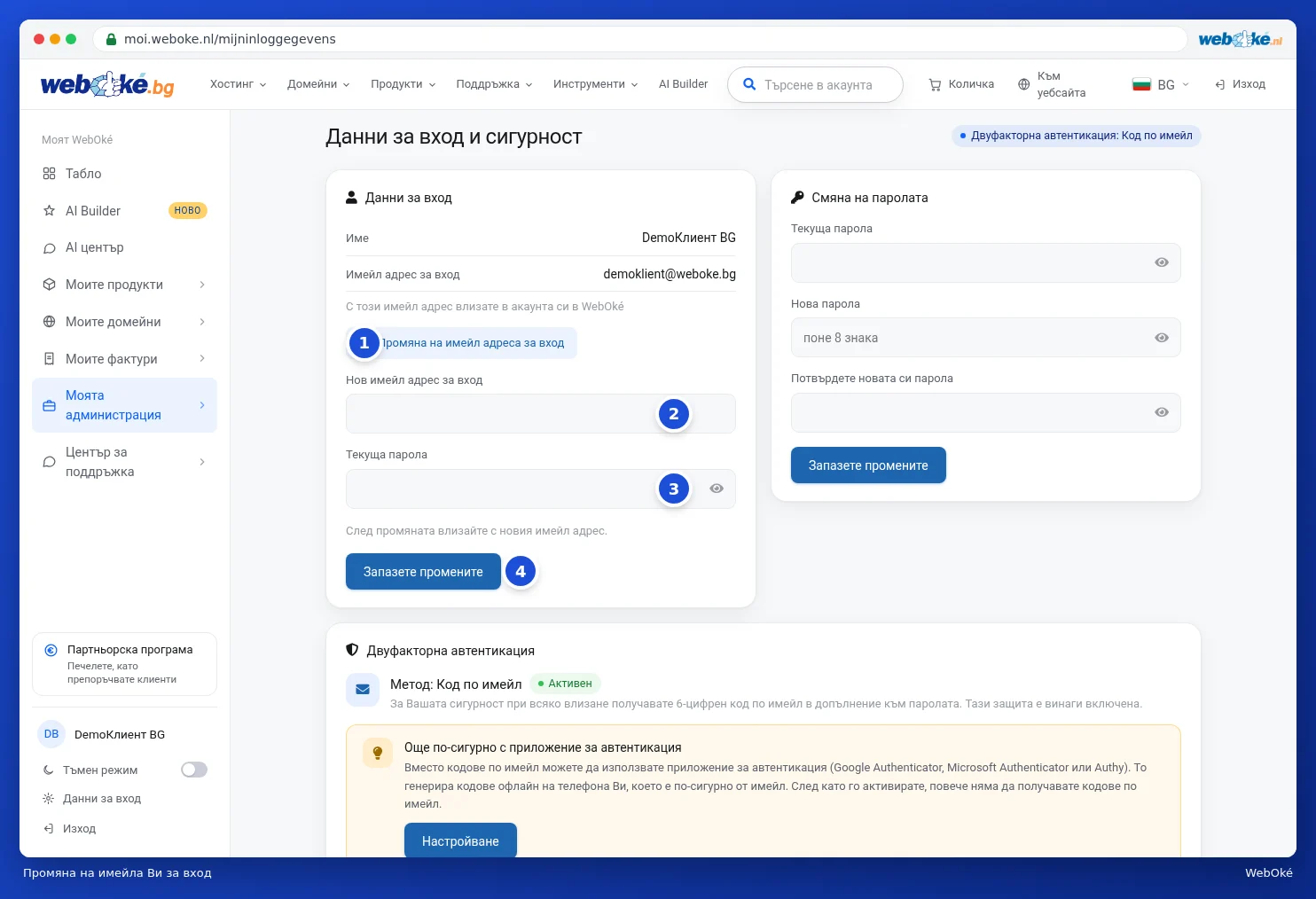The image size is (1316, 899).
Task: Open the Инструменти dropdown menu
Action: coord(595,84)
